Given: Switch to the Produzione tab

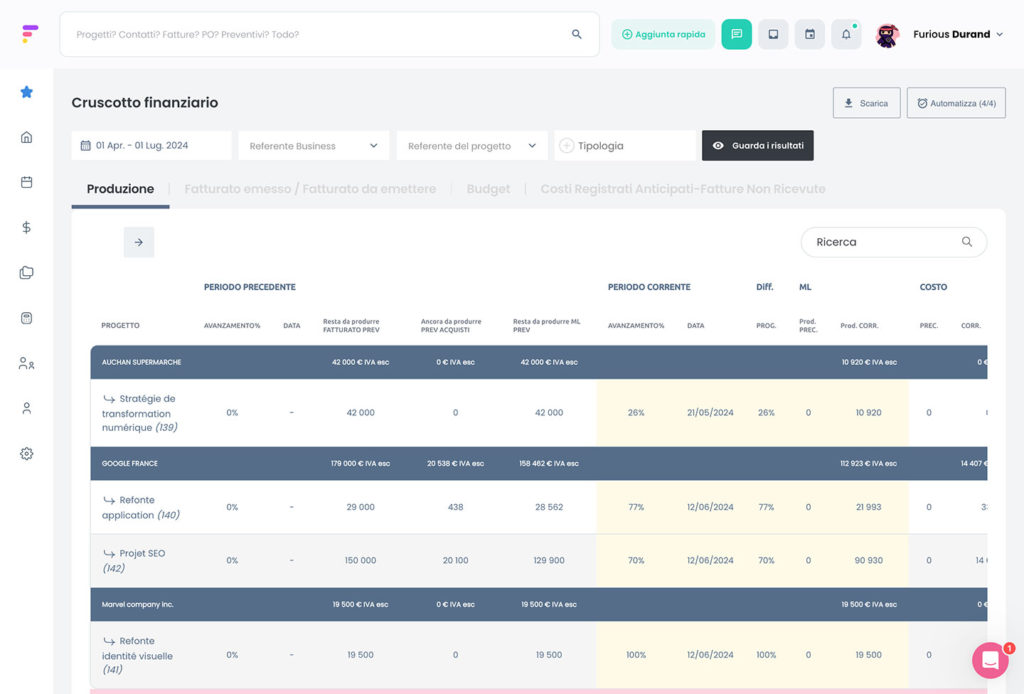Looking at the screenshot, I should coord(120,189).
